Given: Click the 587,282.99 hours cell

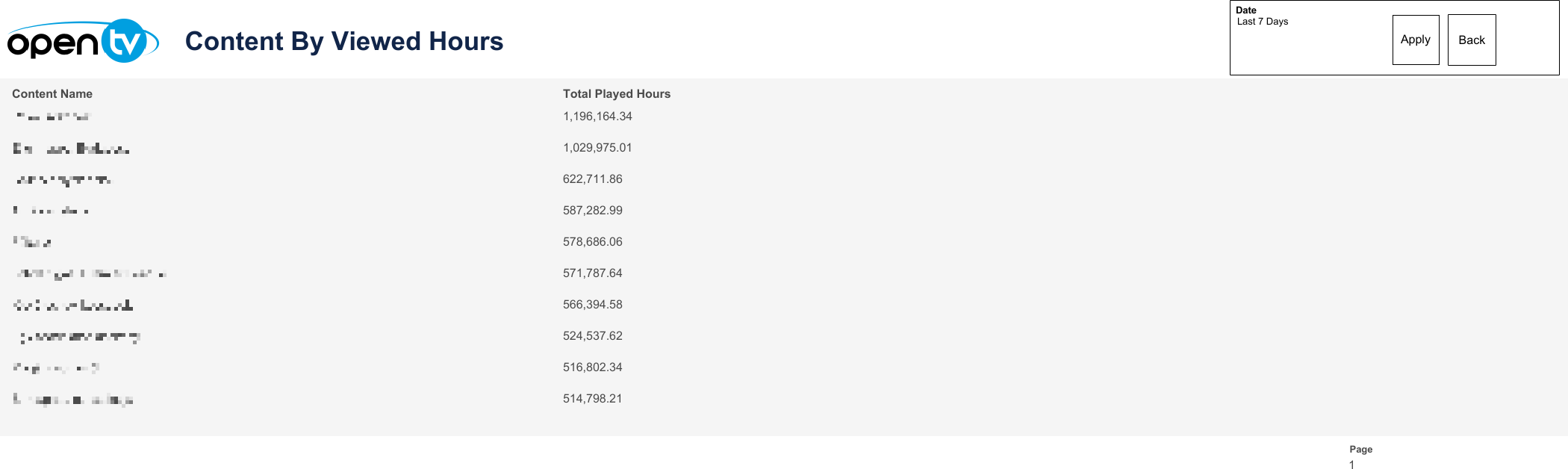Looking at the screenshot, I should click(x=592, y=211).
